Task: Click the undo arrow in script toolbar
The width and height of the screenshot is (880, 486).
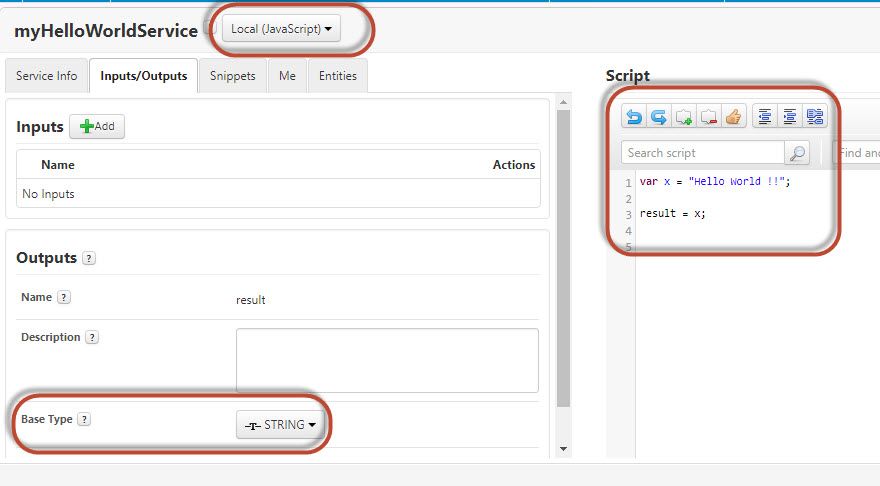Action: 634,117
